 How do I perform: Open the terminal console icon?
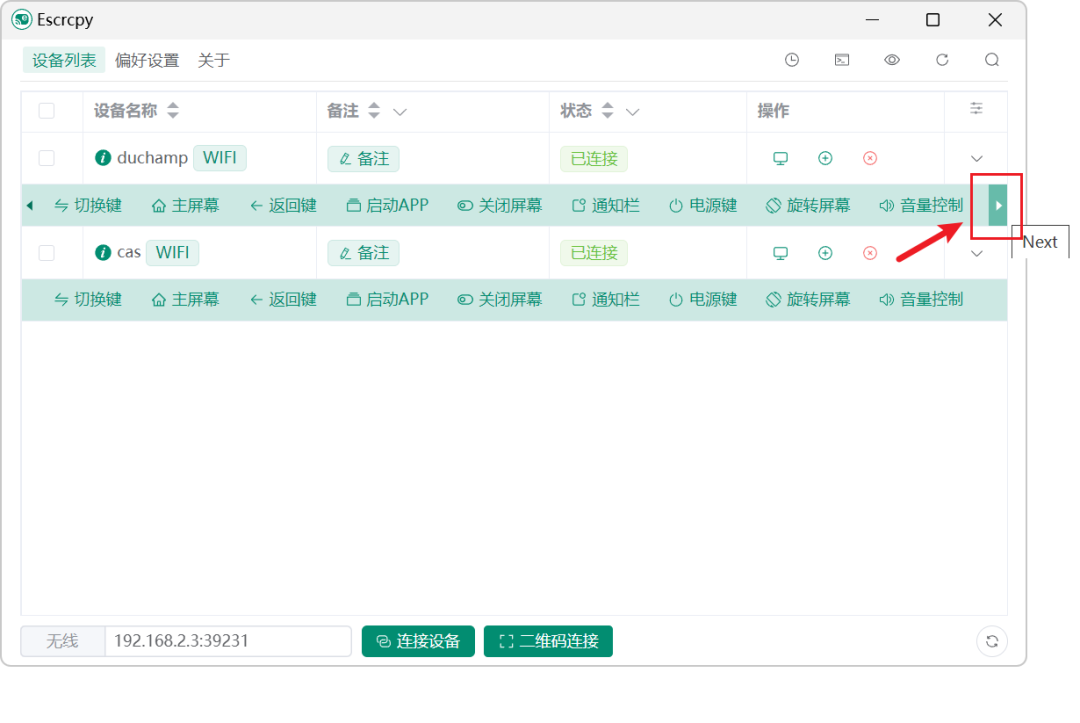coord(842,60)
